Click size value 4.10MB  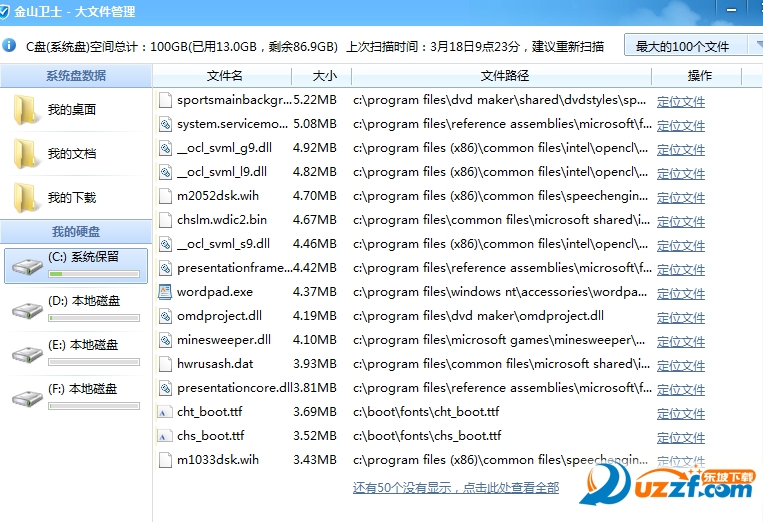pyautogui.click(x=315, y=340)
